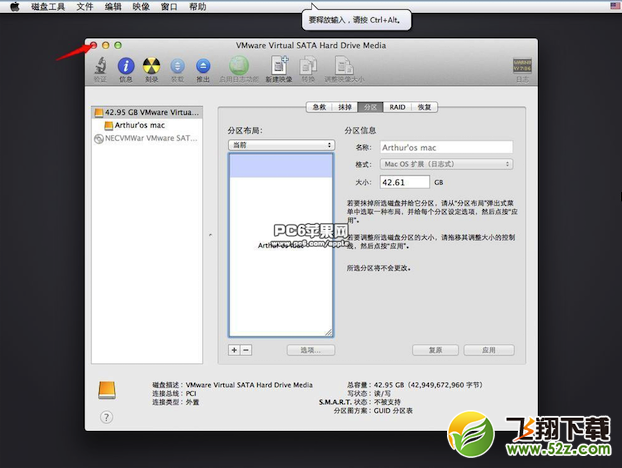The height and width of the screenshot is (468, 622).
Task: Open the 文件 menu
Action: pyautogui.click(x=84, y=7)
